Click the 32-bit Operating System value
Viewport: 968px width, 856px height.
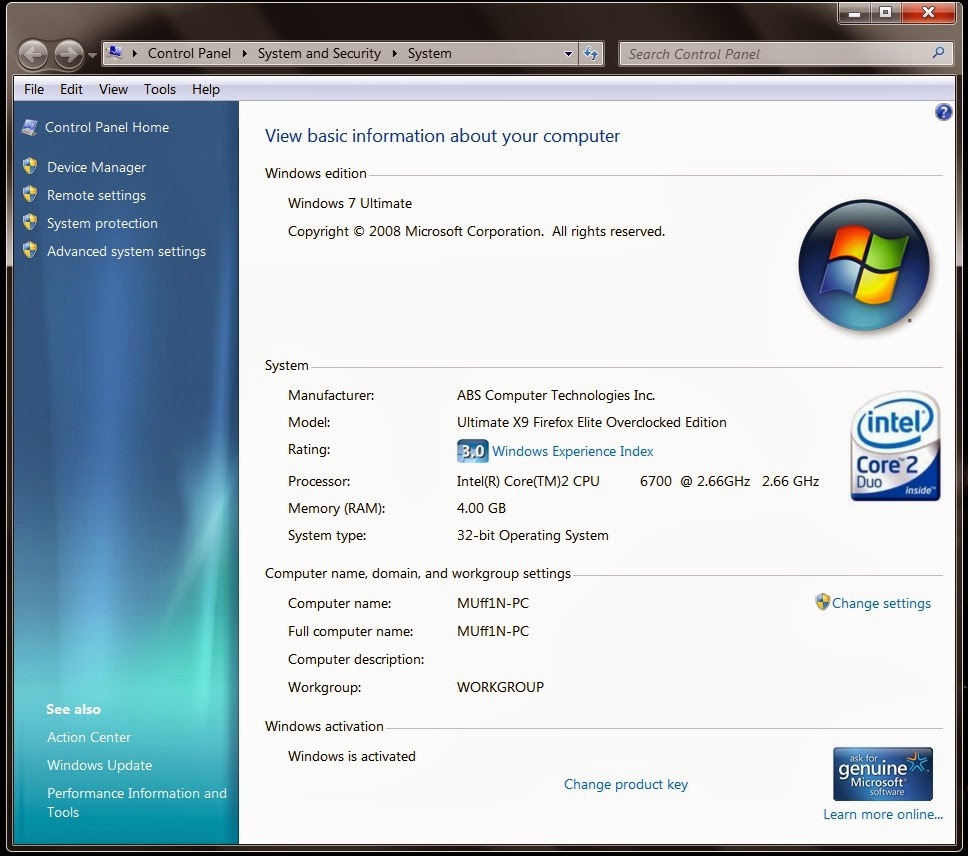[532, 536]
